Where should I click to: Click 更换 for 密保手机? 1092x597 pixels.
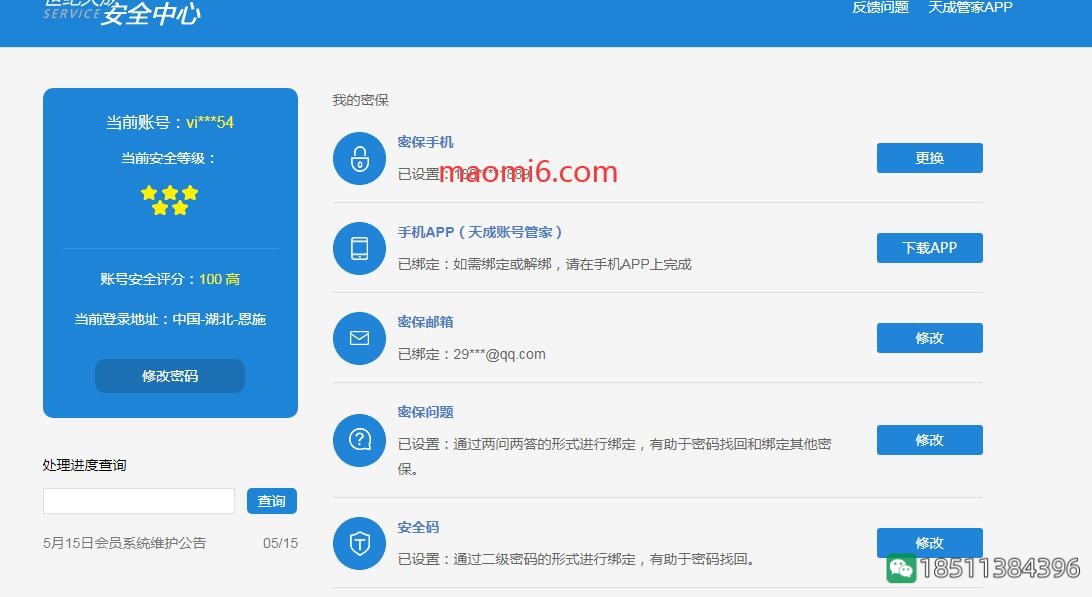pyautogui.click(x=929, y=158)
